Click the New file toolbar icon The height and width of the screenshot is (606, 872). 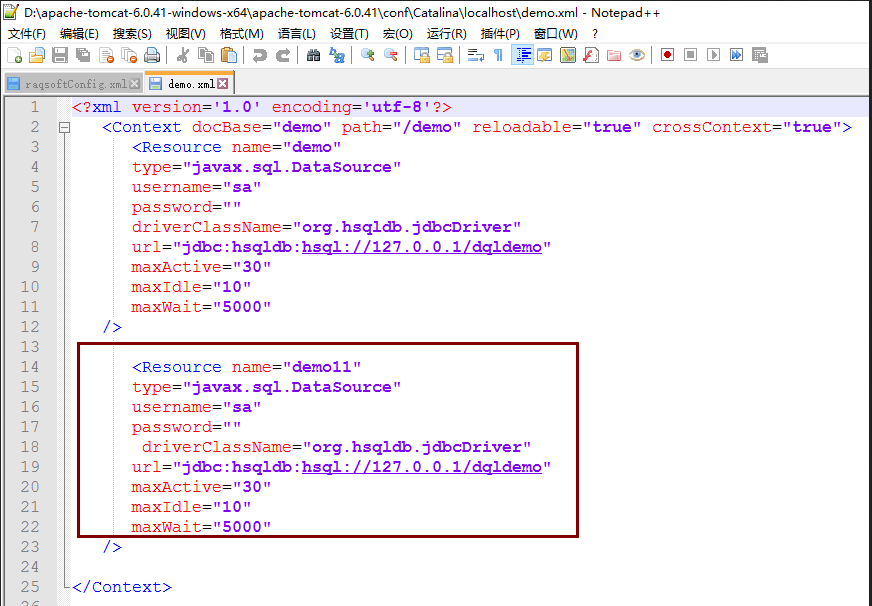coord(14,55)
